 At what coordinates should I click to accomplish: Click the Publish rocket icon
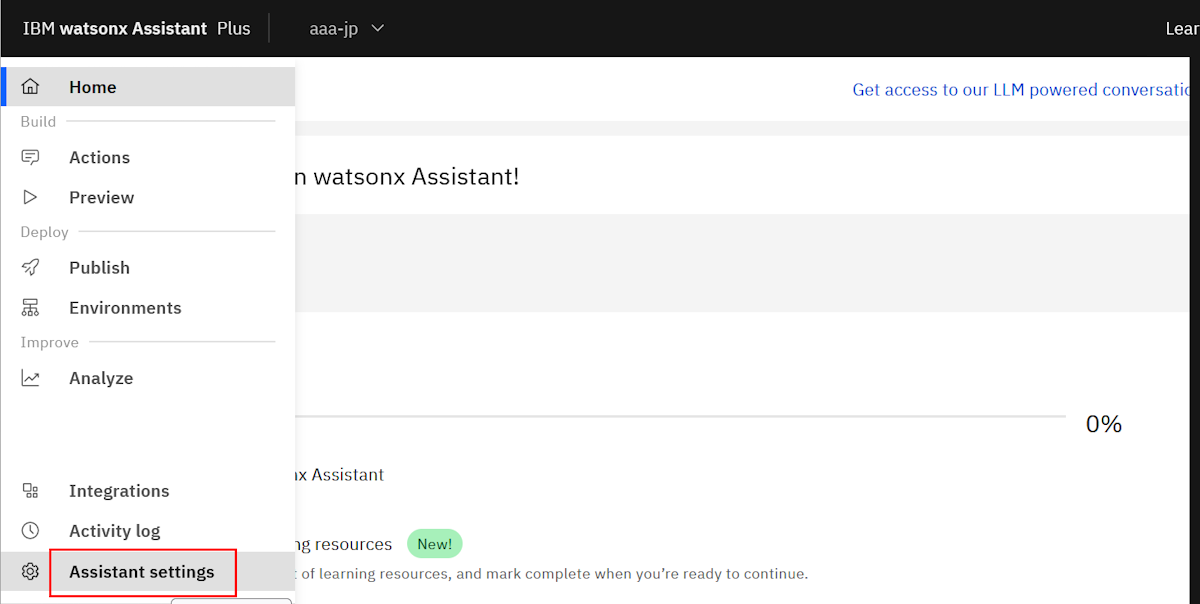[x=31, y=267]
